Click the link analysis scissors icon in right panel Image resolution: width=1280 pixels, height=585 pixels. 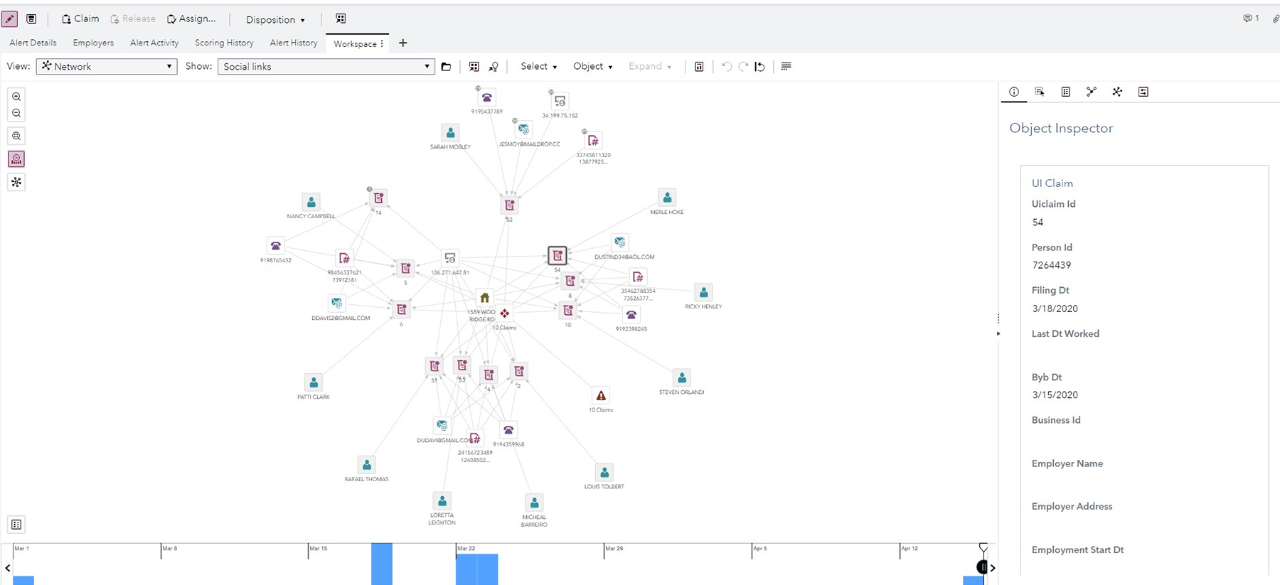tap(1091, 91)
